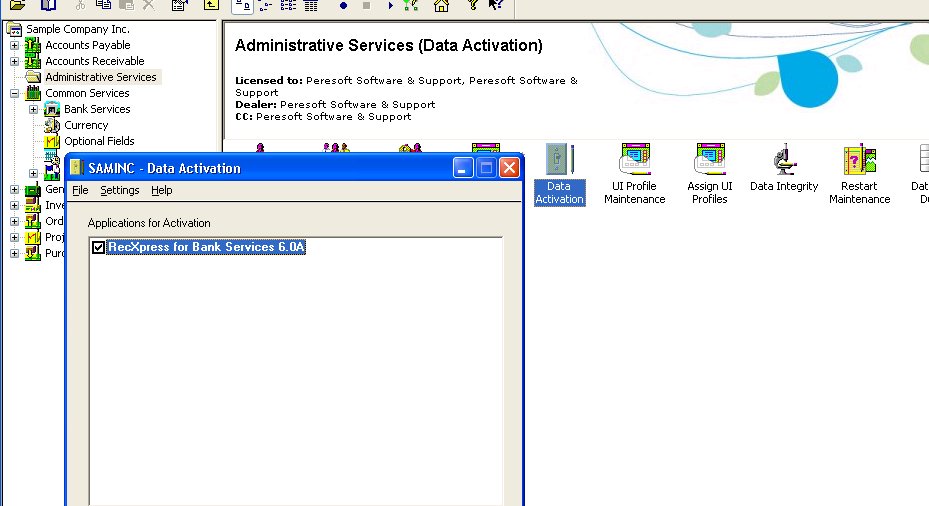
Task: Uncheck RecXpress for Bank Services 6.0A
Action: (98, 248)
